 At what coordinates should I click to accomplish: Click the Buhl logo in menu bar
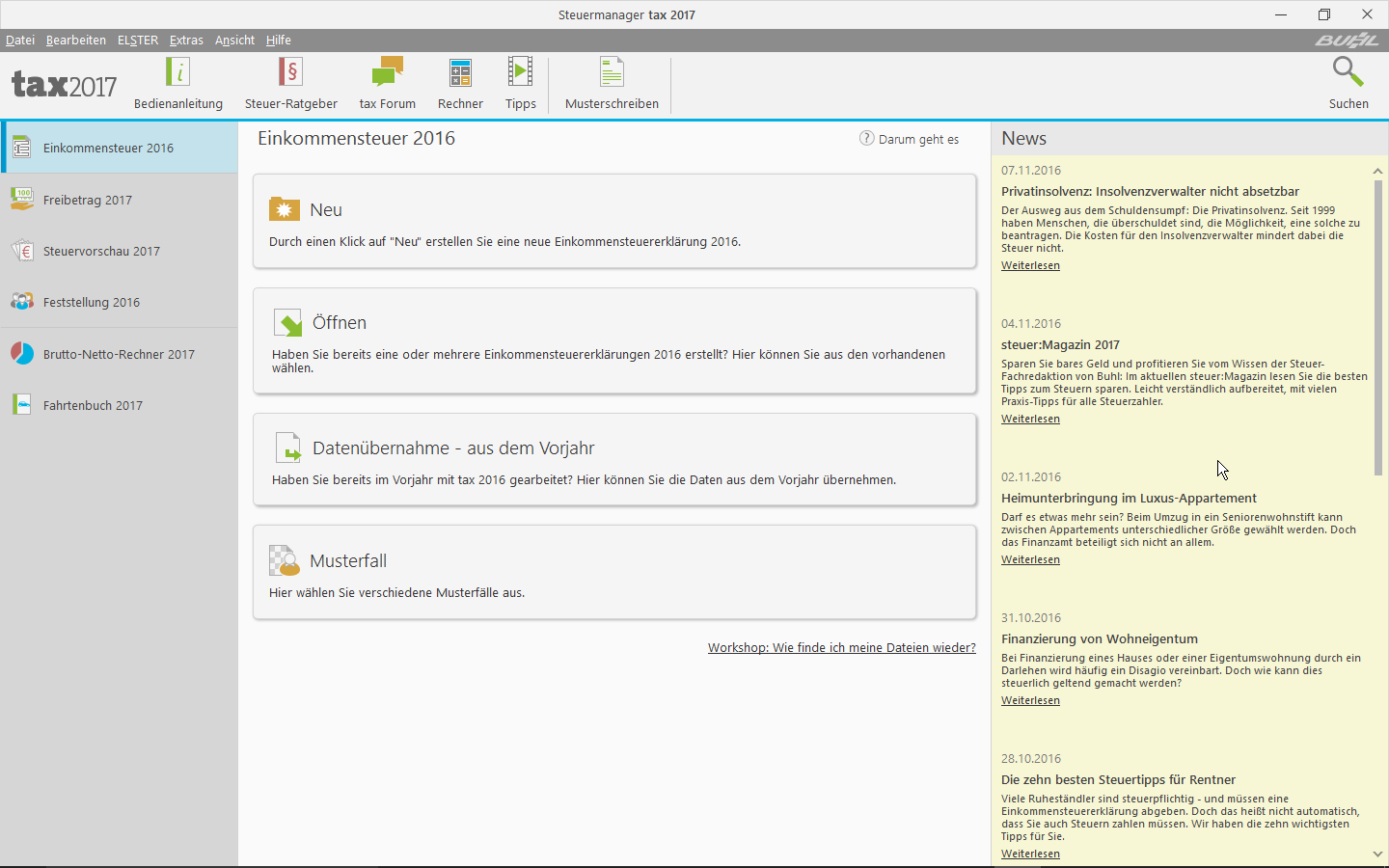[x=1347, y=40]
